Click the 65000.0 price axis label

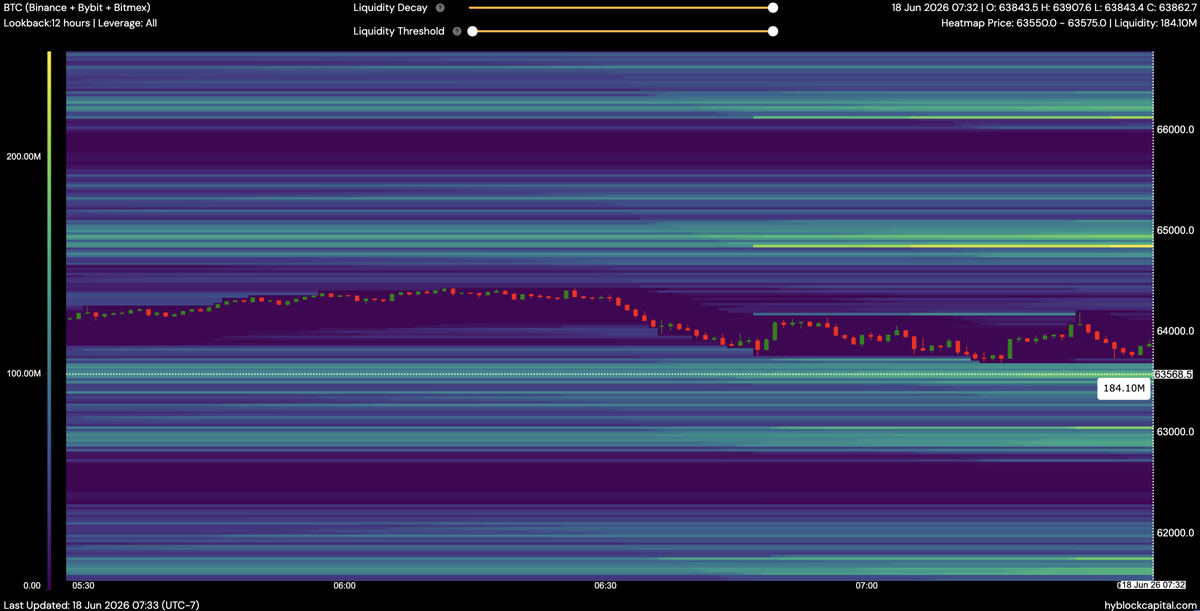[x=1175, y=230]
